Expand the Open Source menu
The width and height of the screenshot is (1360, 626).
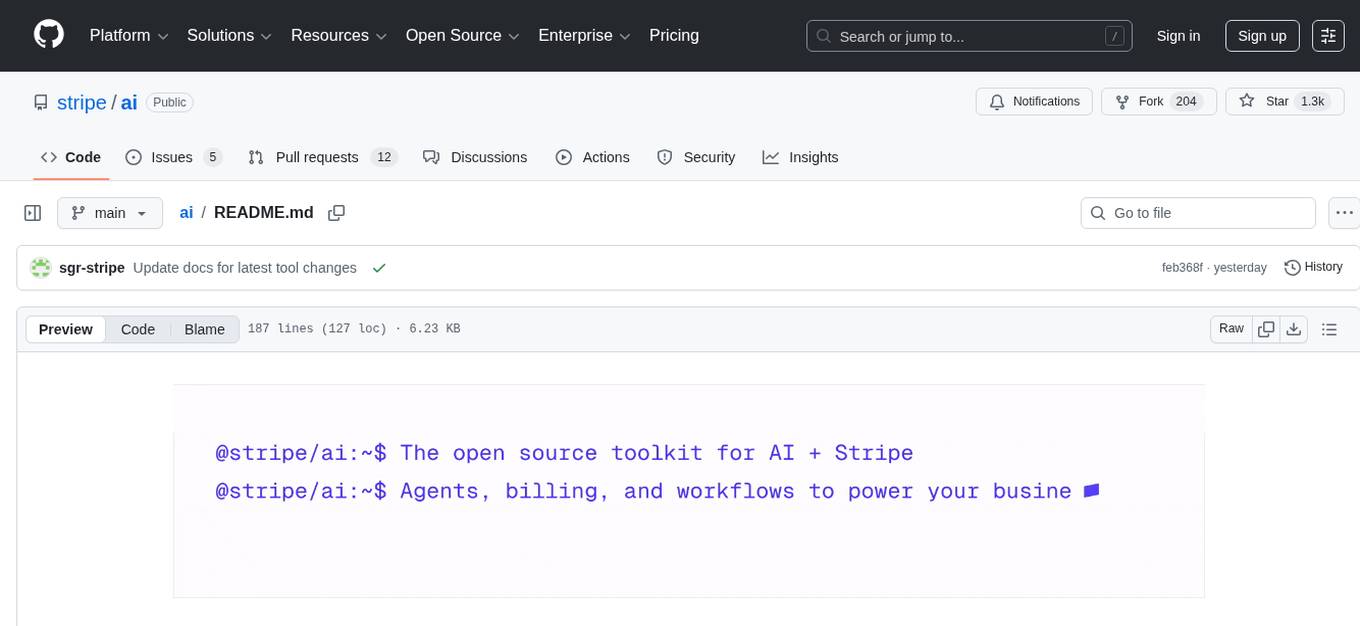tap(462, 36)
